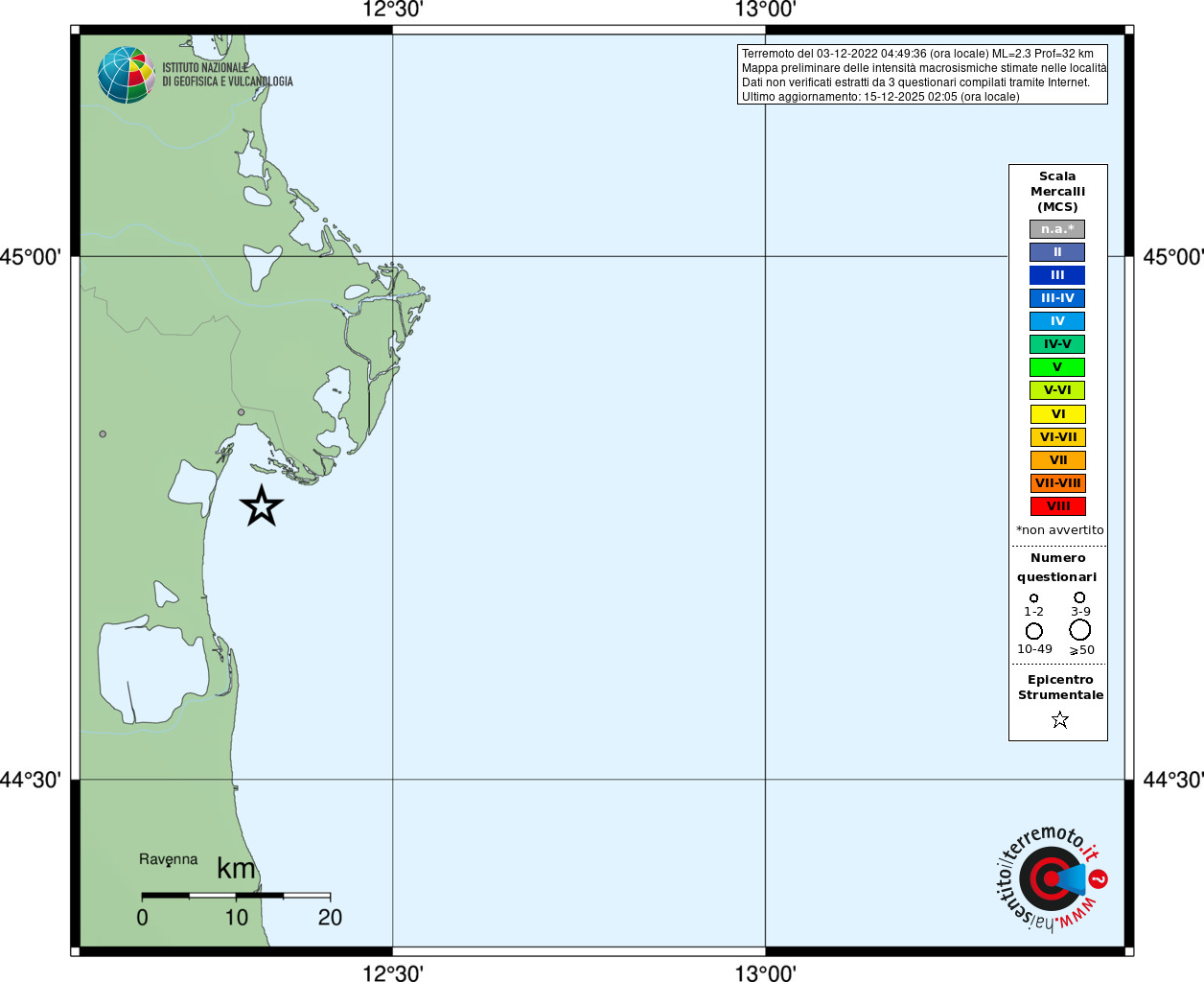This screenshot has height=982, width=1204.
Task: Select the intensity VIII red swatch
Action: coord(1057,506)
